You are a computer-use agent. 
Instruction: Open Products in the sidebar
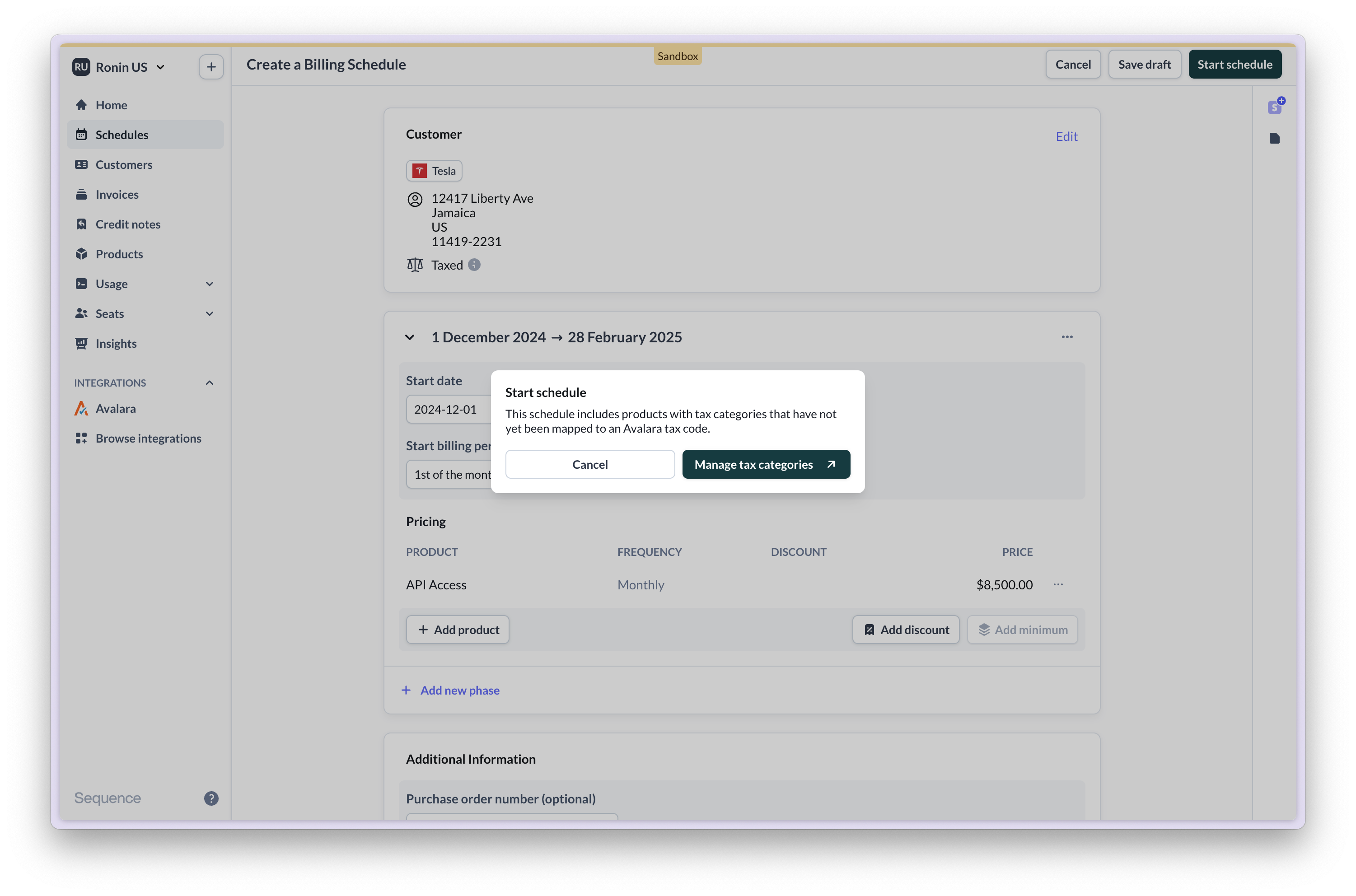coord(145,254)
